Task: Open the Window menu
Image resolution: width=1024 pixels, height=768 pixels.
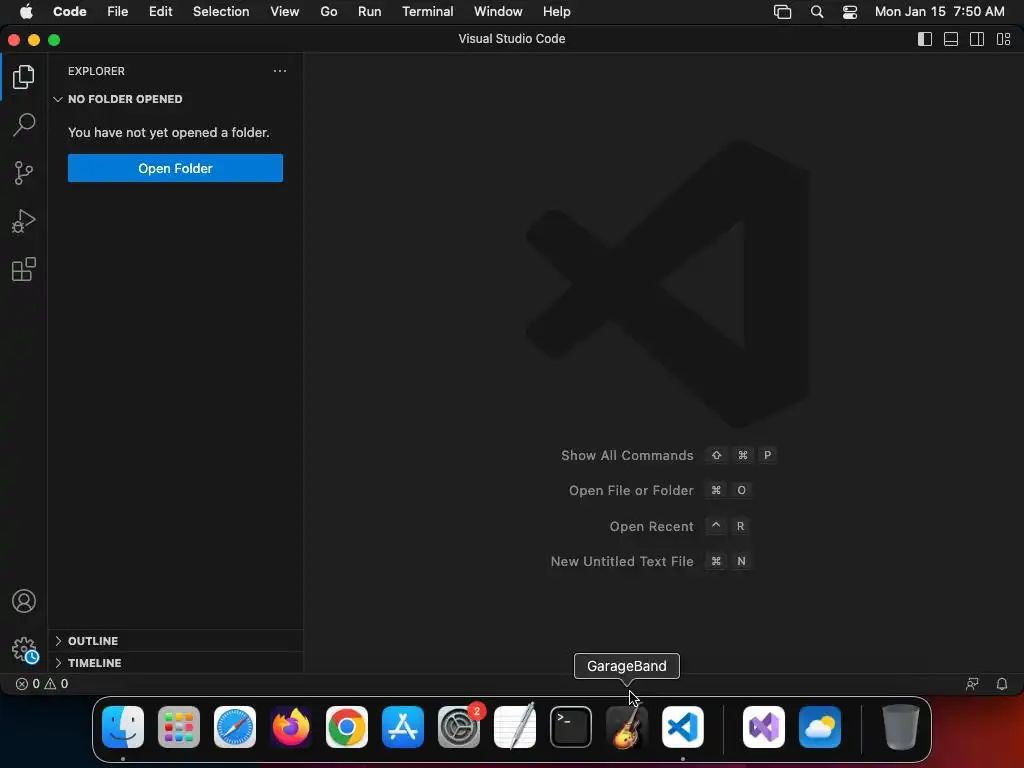Action: pyautogui.click(x=498, y=12)
